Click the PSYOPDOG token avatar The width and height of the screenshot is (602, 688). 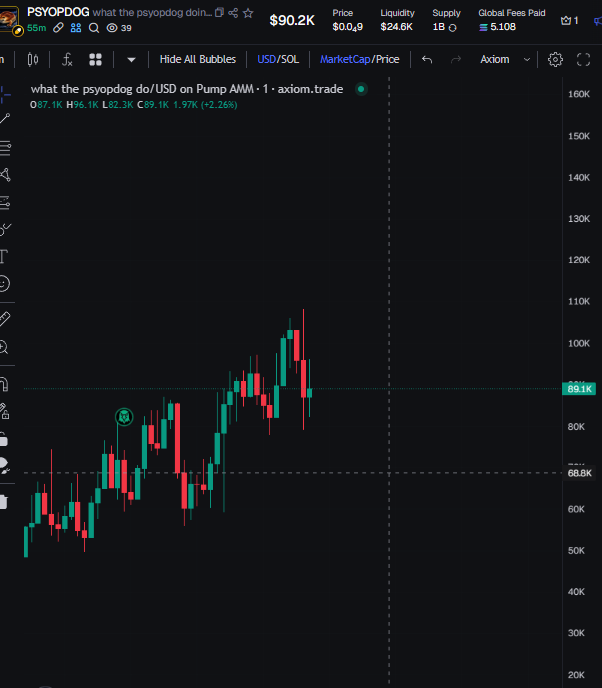pos(9,20)
